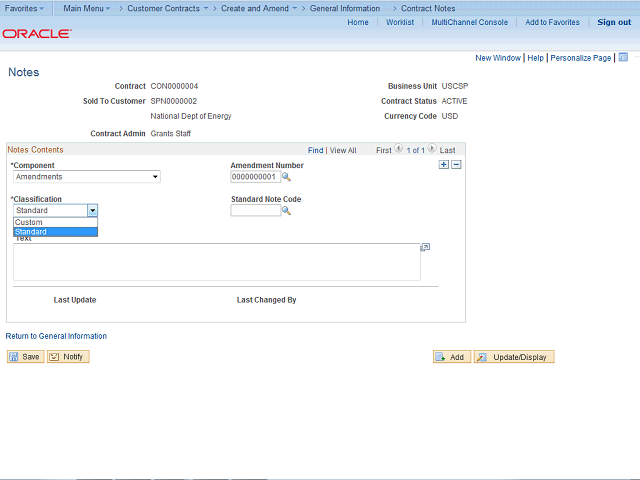Viewport: 640px width, 480px height.
Task: Click Add to Favorites link
Action: (x=552, y=22)
